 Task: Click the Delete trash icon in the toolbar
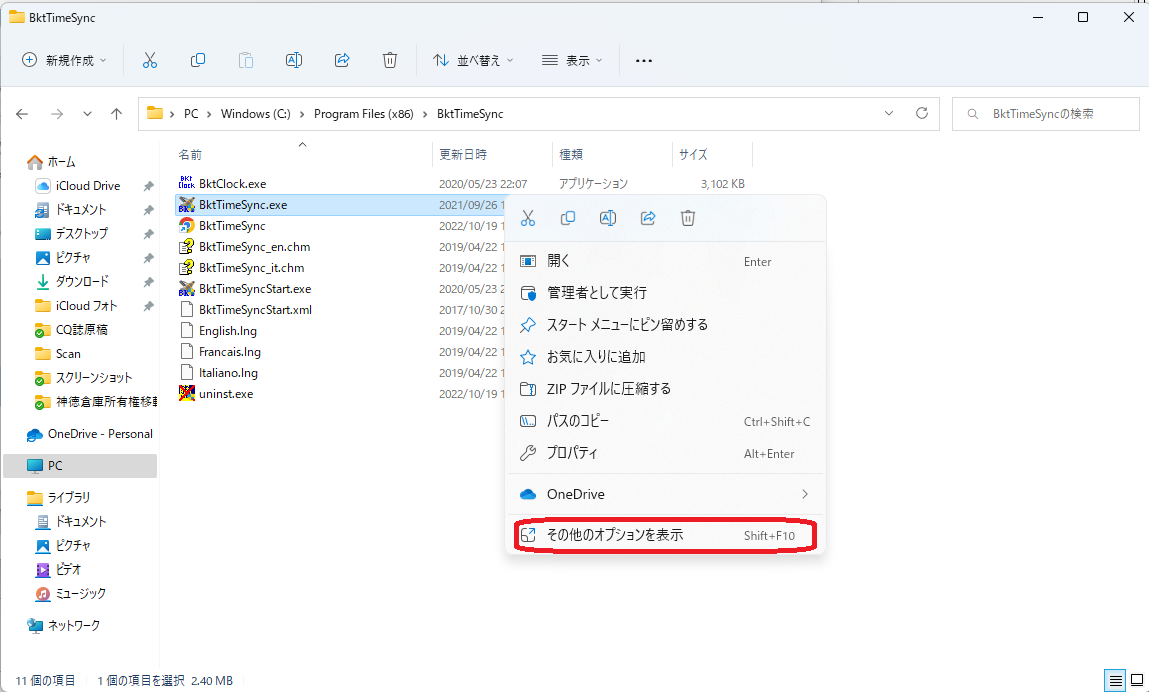390,60
